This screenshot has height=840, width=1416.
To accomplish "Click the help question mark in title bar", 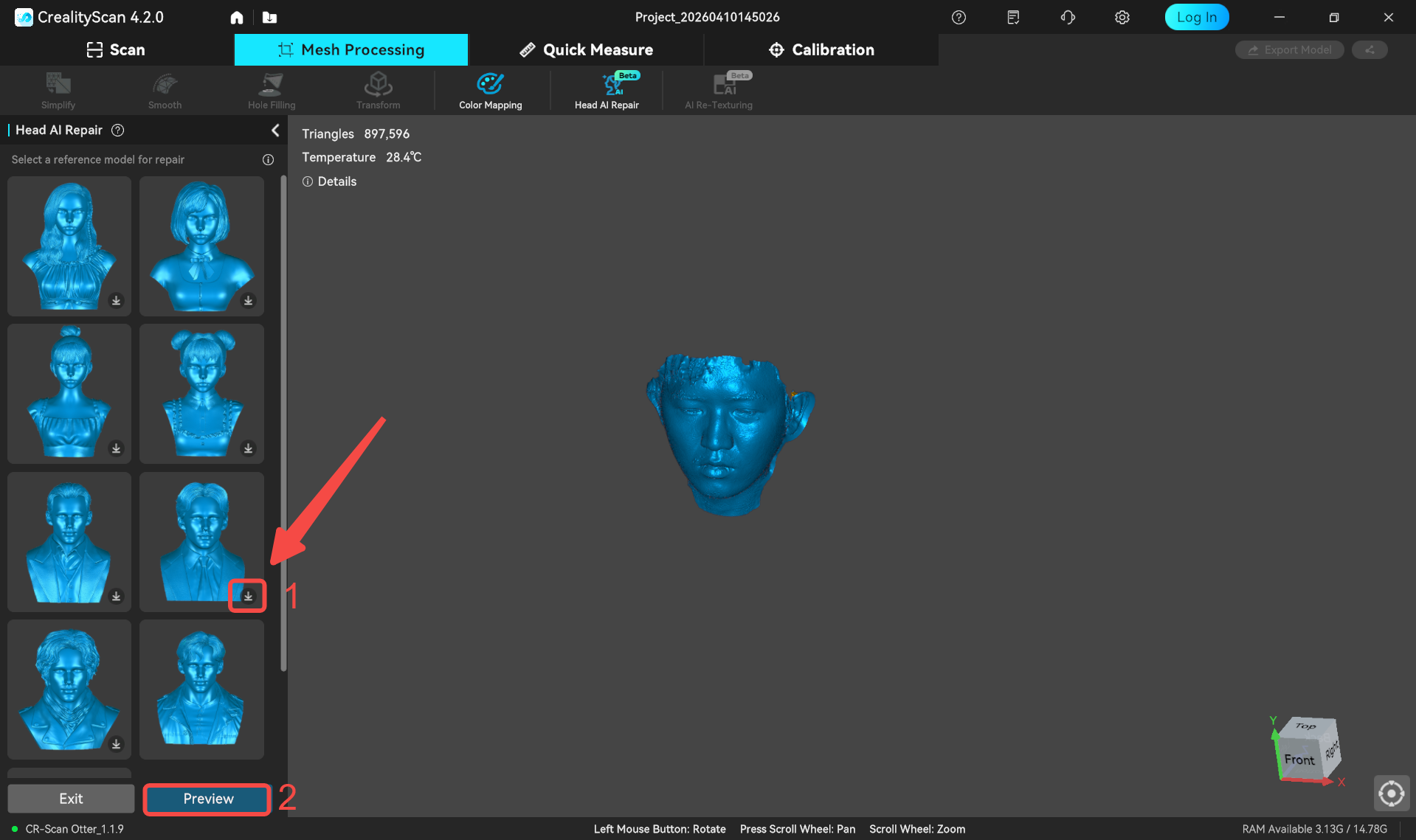I will pos(959,18).
